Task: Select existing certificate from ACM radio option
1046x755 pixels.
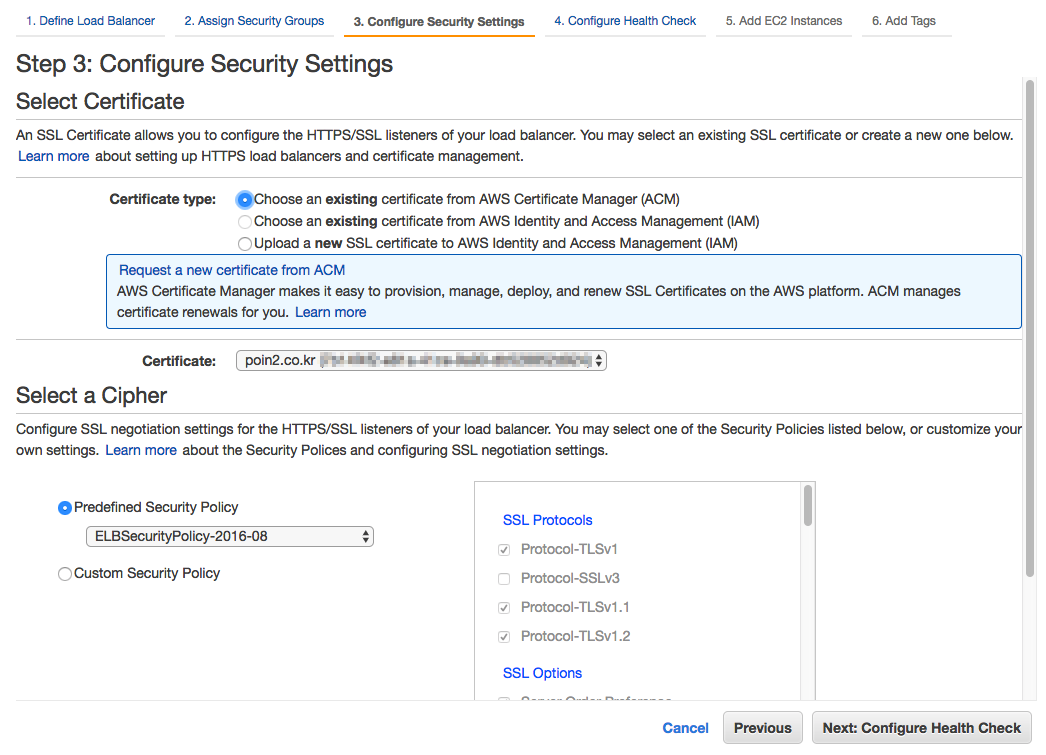Action: (245, 200)
